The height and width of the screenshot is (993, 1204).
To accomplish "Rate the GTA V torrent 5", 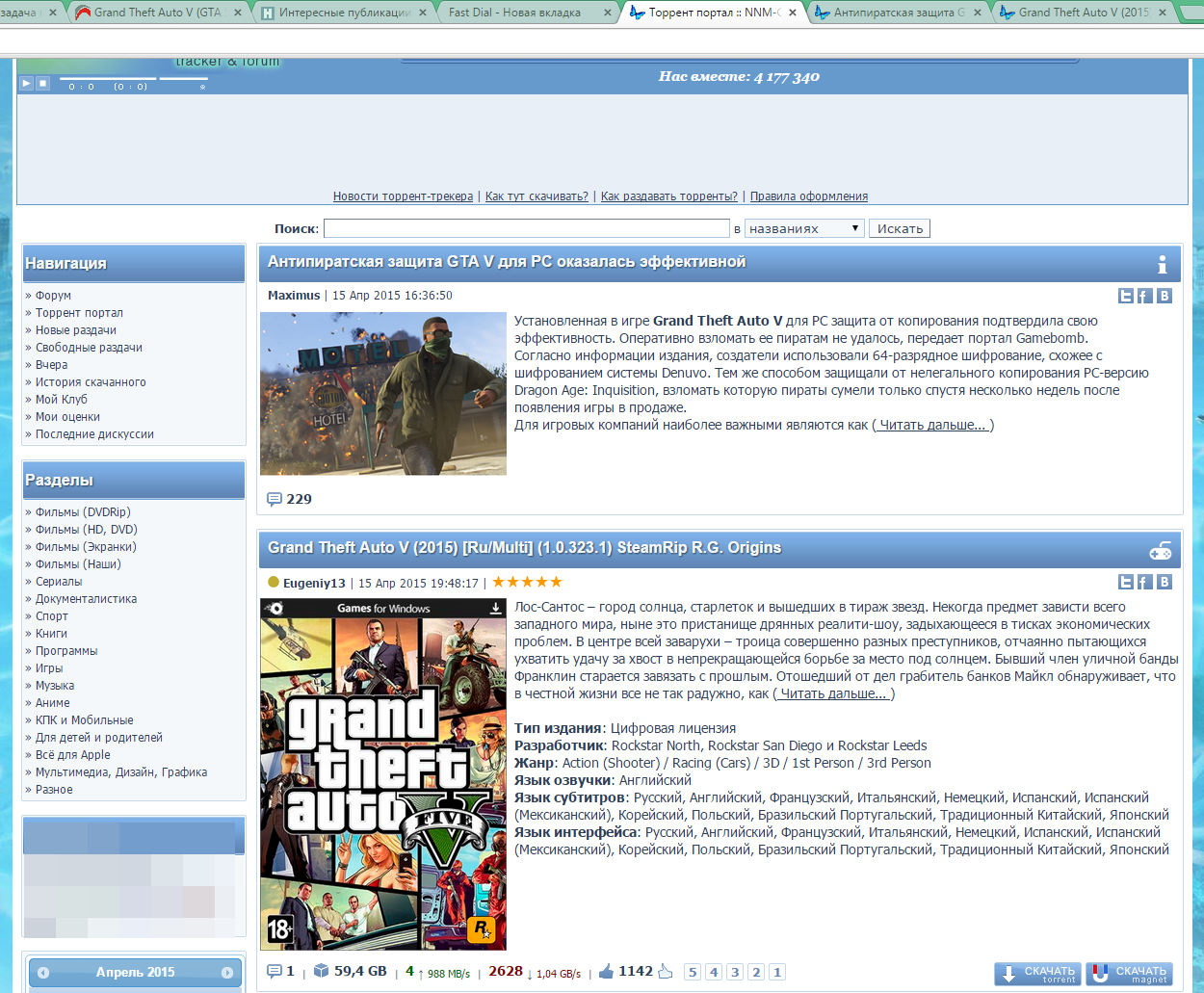I will (x=693, y=972).
